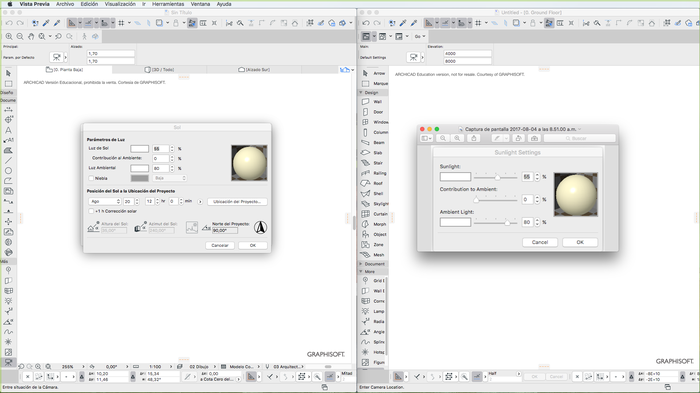Image resolution: width=700 pixels, height=393 pixels.
Task: Select the Door tool in right toolbox
Action: coord(373,112)
